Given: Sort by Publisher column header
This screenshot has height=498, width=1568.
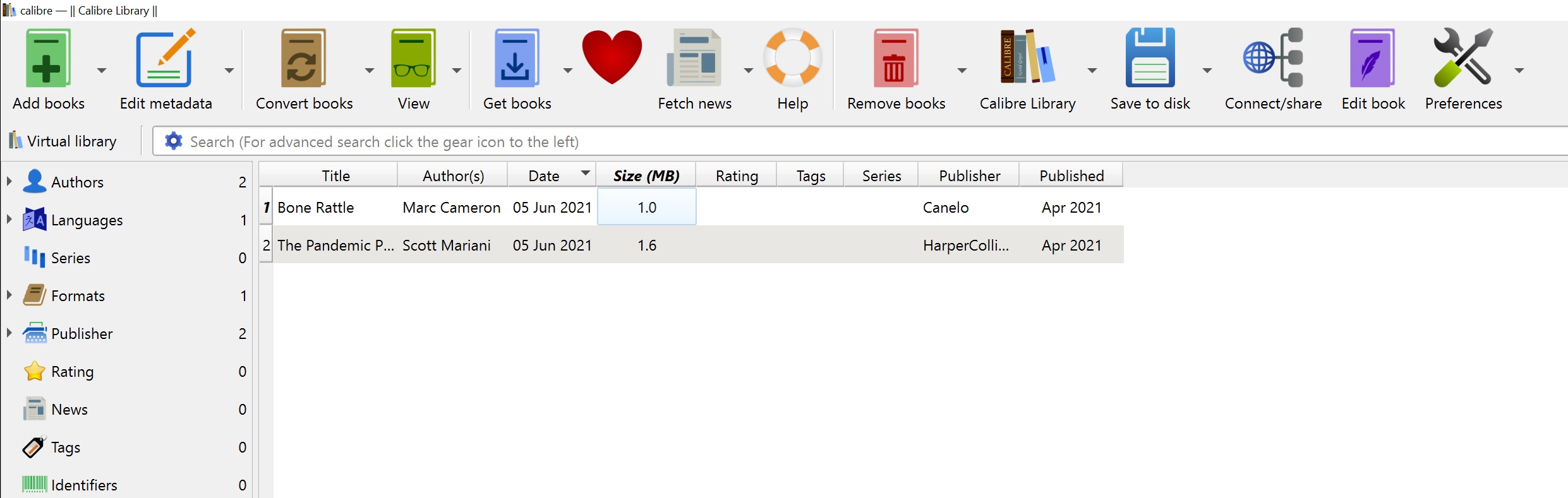Looking at the screenshot, I should 969,175.
